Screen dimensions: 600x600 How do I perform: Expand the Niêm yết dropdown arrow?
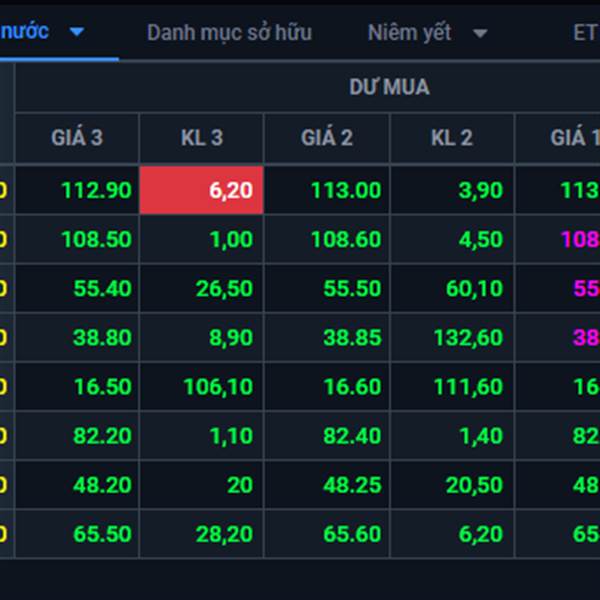click(480, 34)
